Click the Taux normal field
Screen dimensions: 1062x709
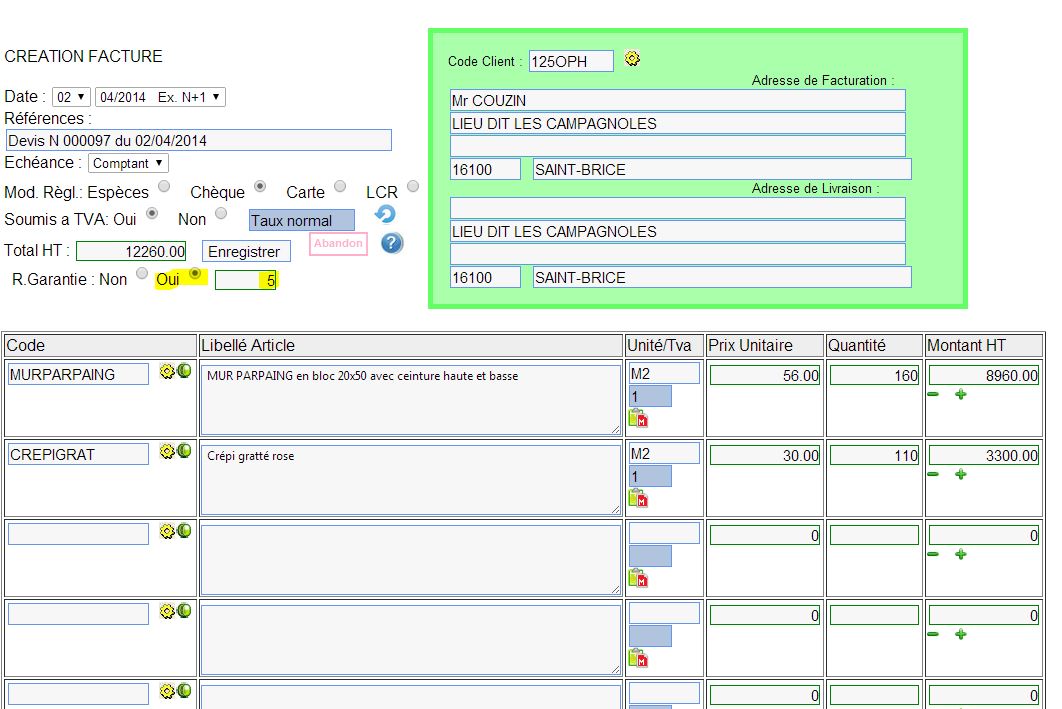[x=301, y=221]
